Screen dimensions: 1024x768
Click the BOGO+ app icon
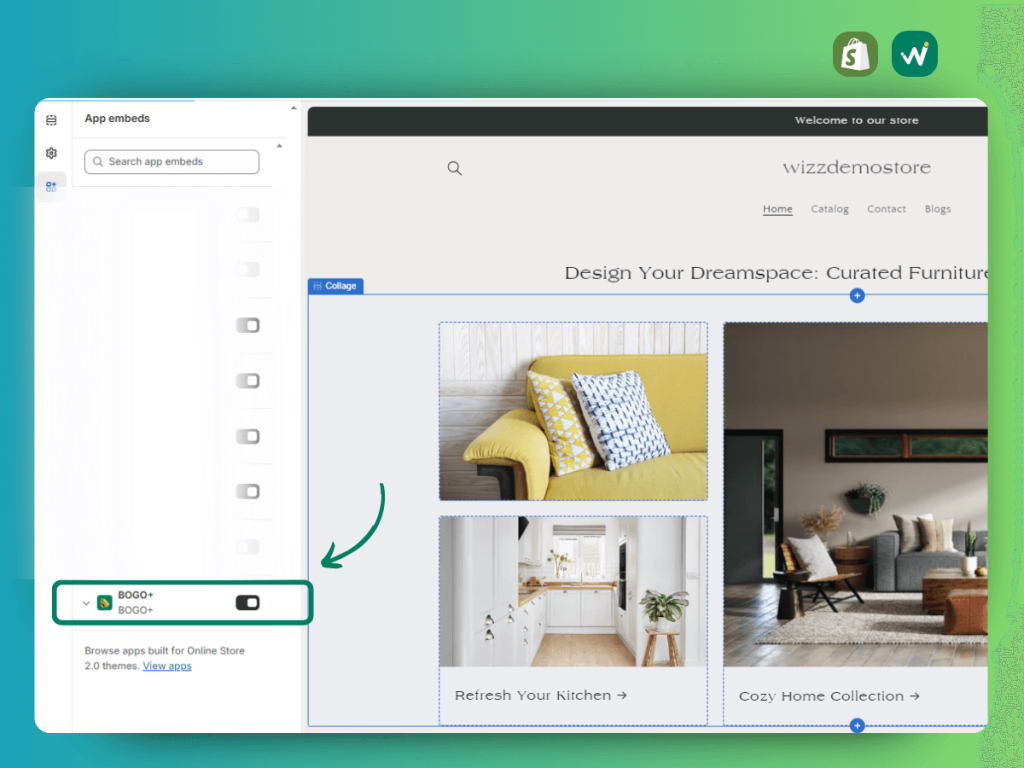(104, 602)
